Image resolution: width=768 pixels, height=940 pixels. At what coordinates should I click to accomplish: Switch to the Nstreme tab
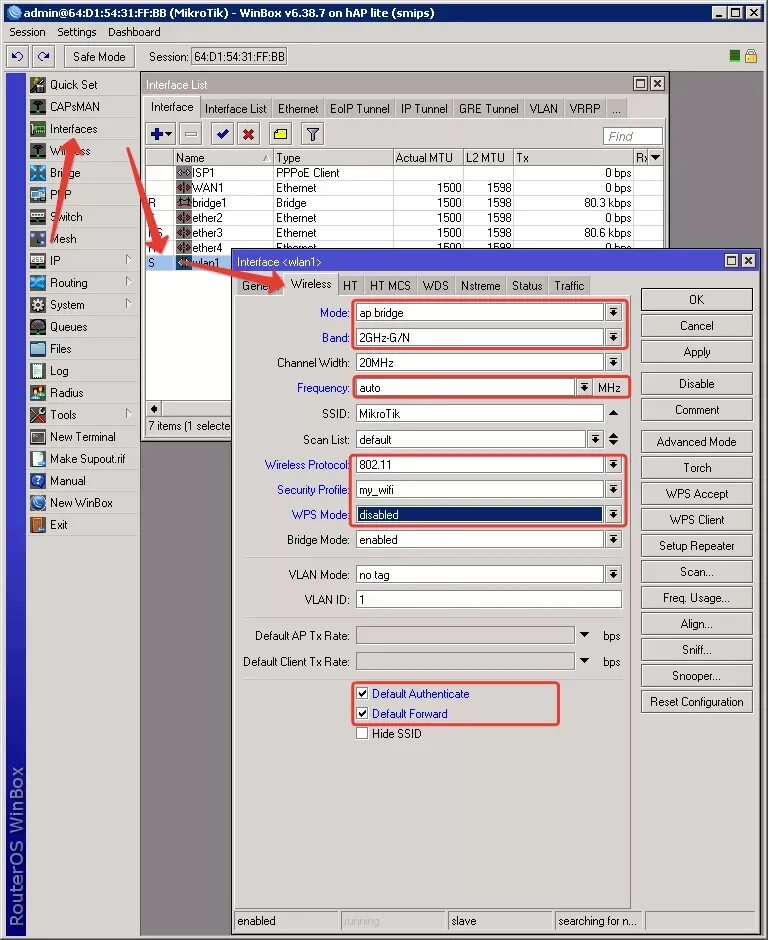[x=480, y=286]
